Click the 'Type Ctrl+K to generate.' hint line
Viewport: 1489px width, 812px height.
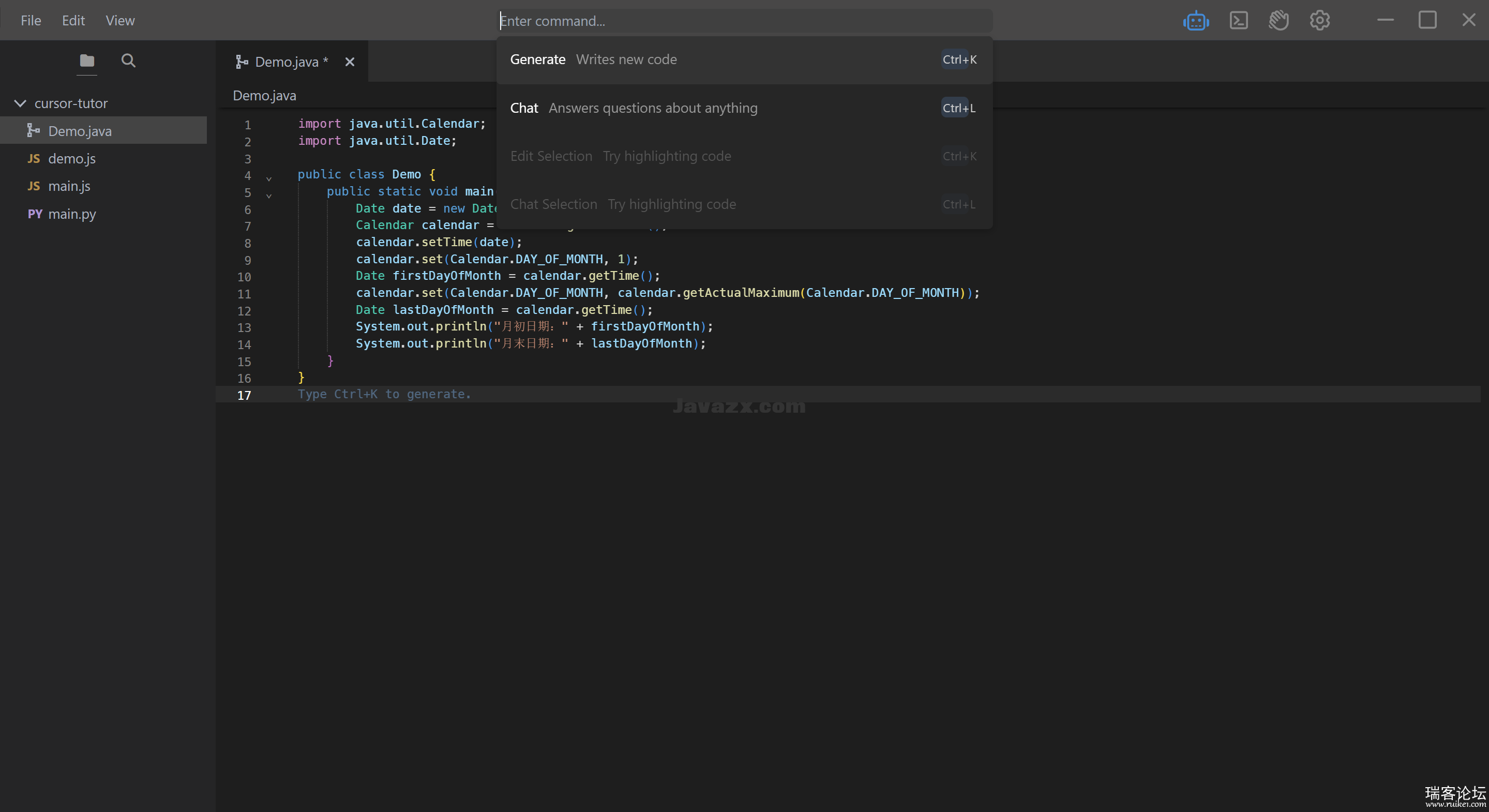point(384,394)
